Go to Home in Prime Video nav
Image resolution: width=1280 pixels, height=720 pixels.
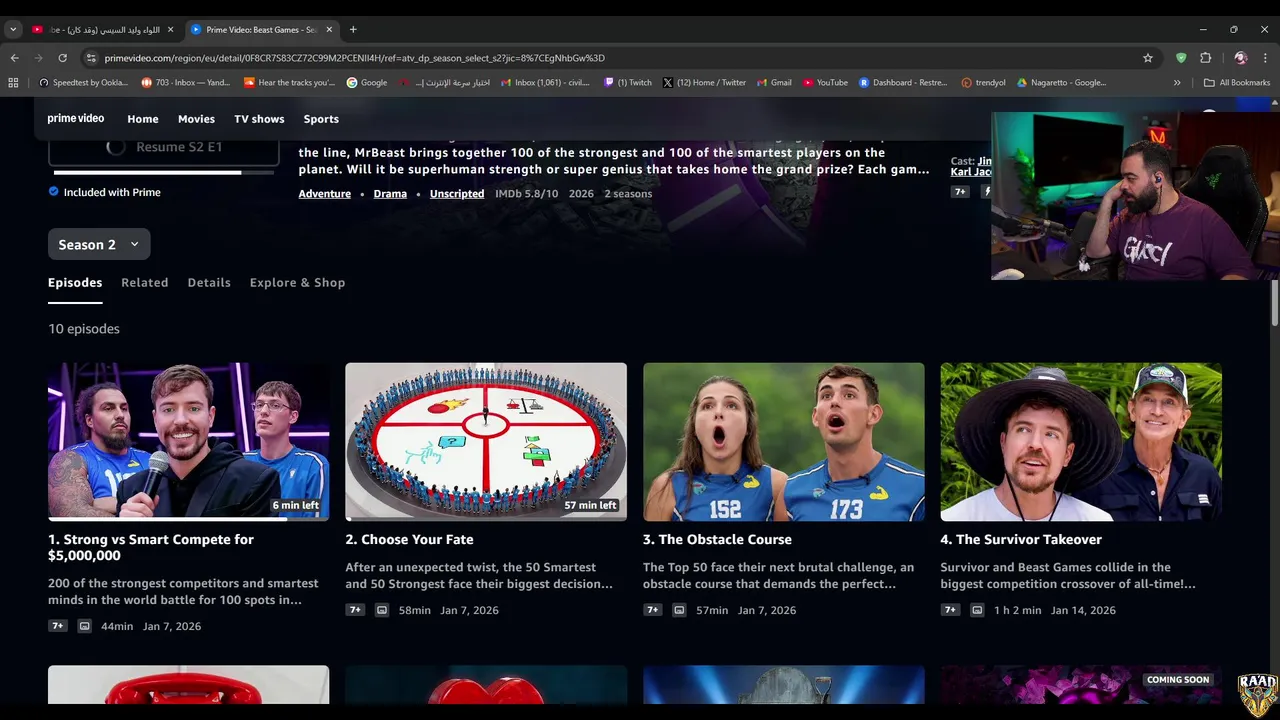143,119
